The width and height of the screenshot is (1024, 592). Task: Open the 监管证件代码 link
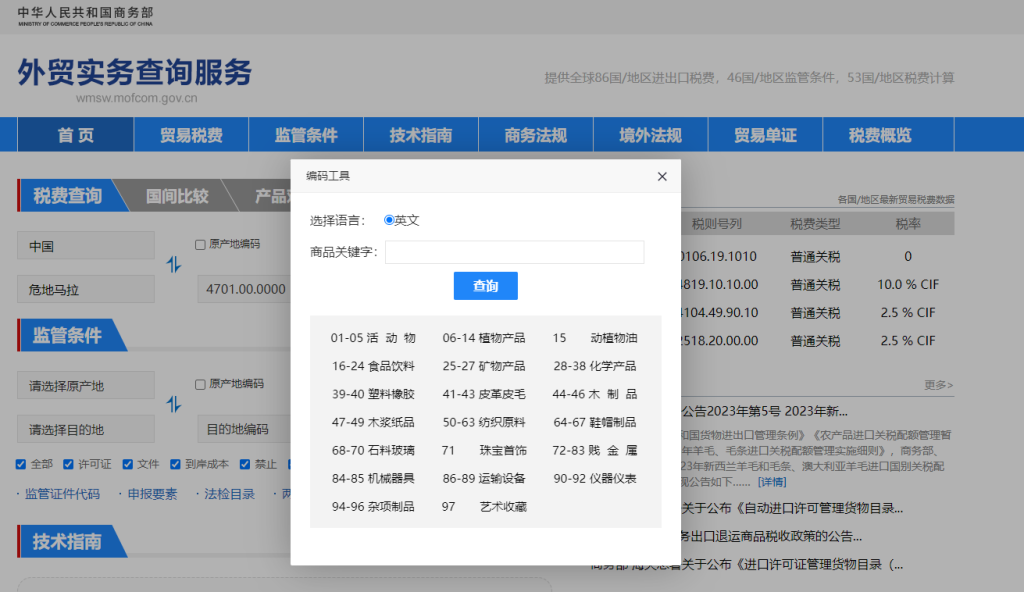62,494
